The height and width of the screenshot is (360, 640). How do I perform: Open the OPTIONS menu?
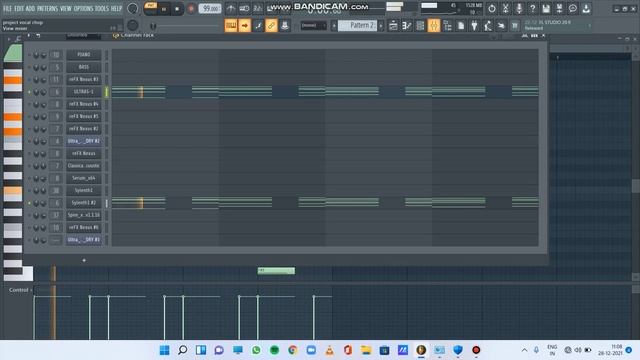click(83, 8)
